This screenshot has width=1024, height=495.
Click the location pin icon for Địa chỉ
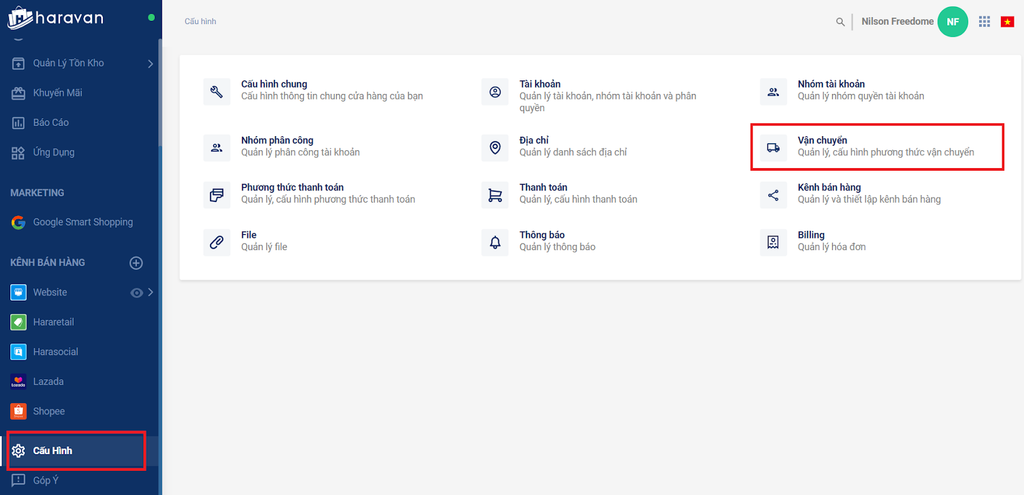click(x=495, y=148)
